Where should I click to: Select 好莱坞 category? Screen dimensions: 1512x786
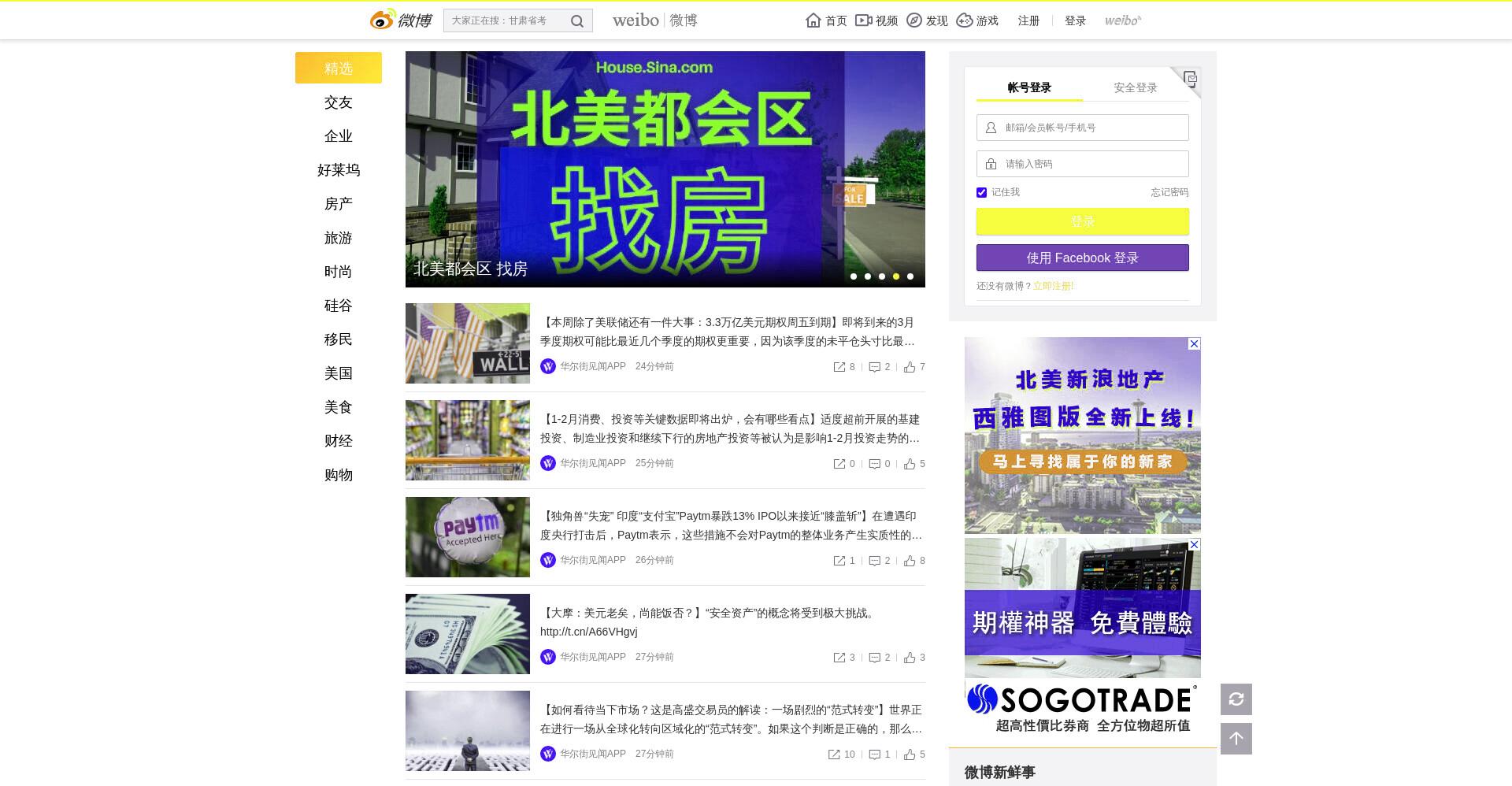(x=339, y=170)
